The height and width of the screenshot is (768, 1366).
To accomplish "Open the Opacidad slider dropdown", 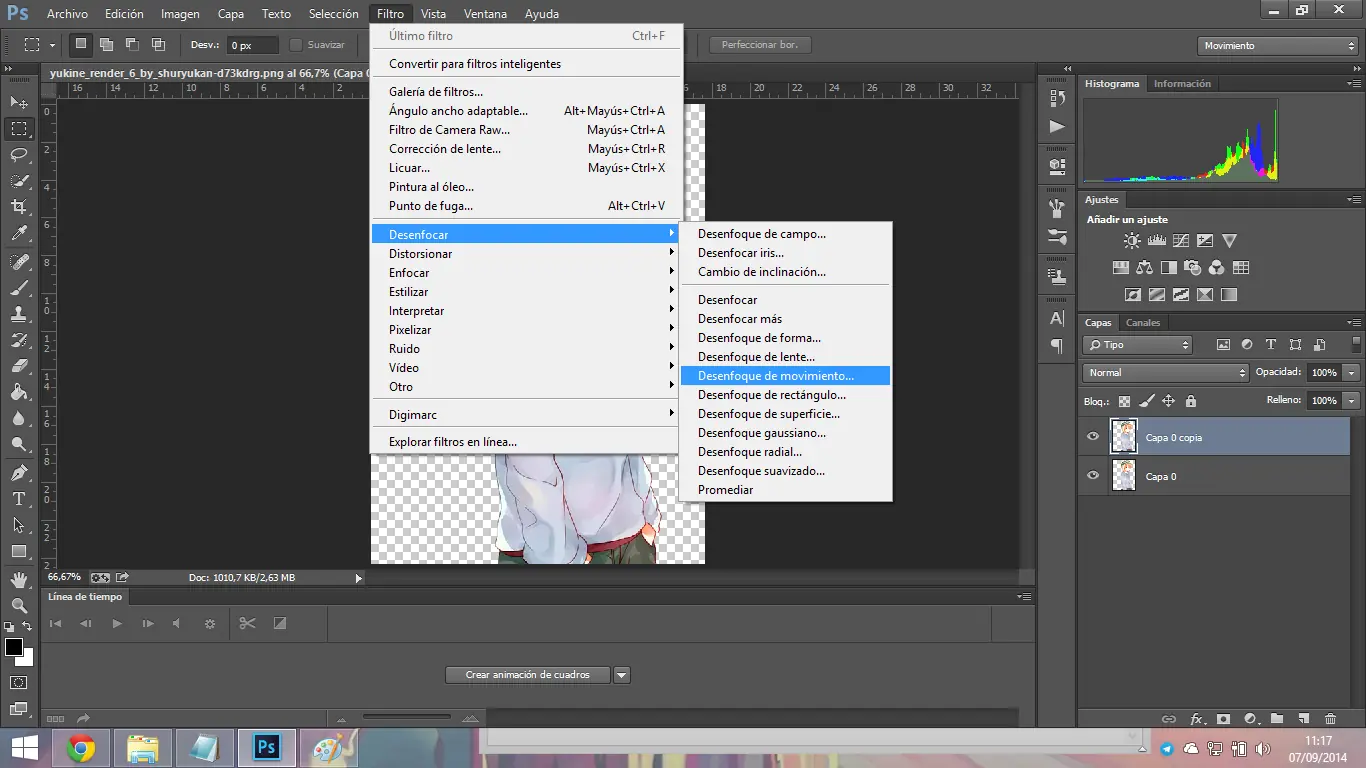I will [1352, 373].
